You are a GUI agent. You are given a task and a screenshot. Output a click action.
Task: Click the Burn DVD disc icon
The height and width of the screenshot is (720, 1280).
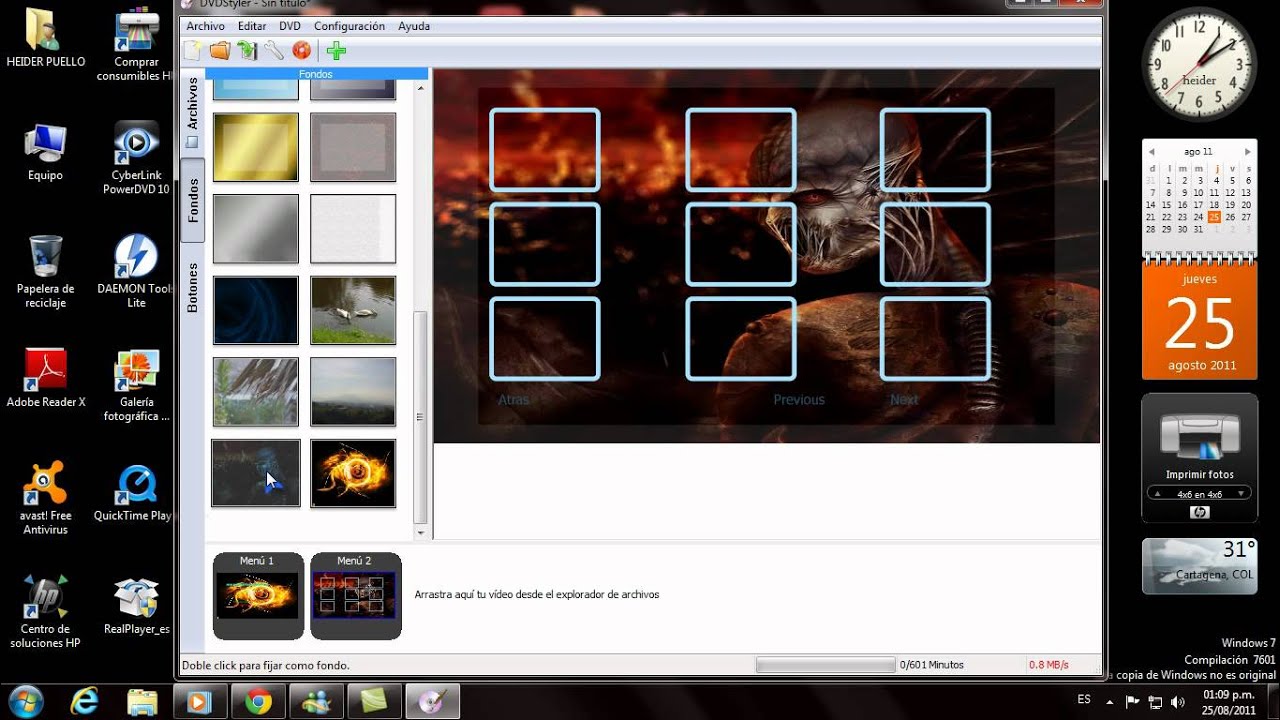pyautogui.click(x=301, y=50)
